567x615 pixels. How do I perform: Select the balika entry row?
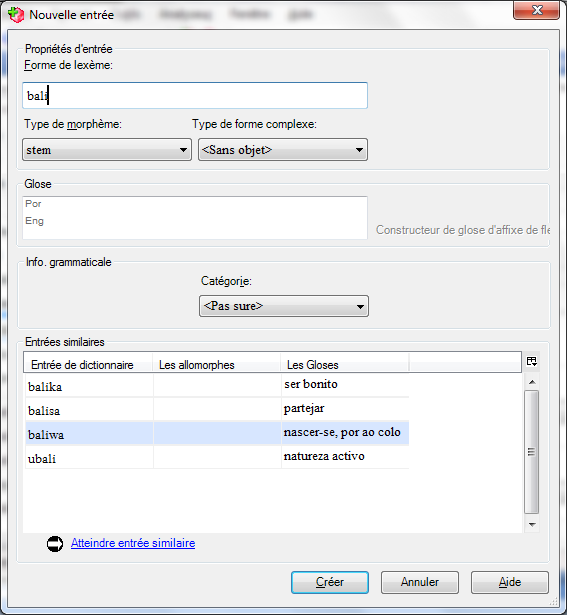click(217, 386)
